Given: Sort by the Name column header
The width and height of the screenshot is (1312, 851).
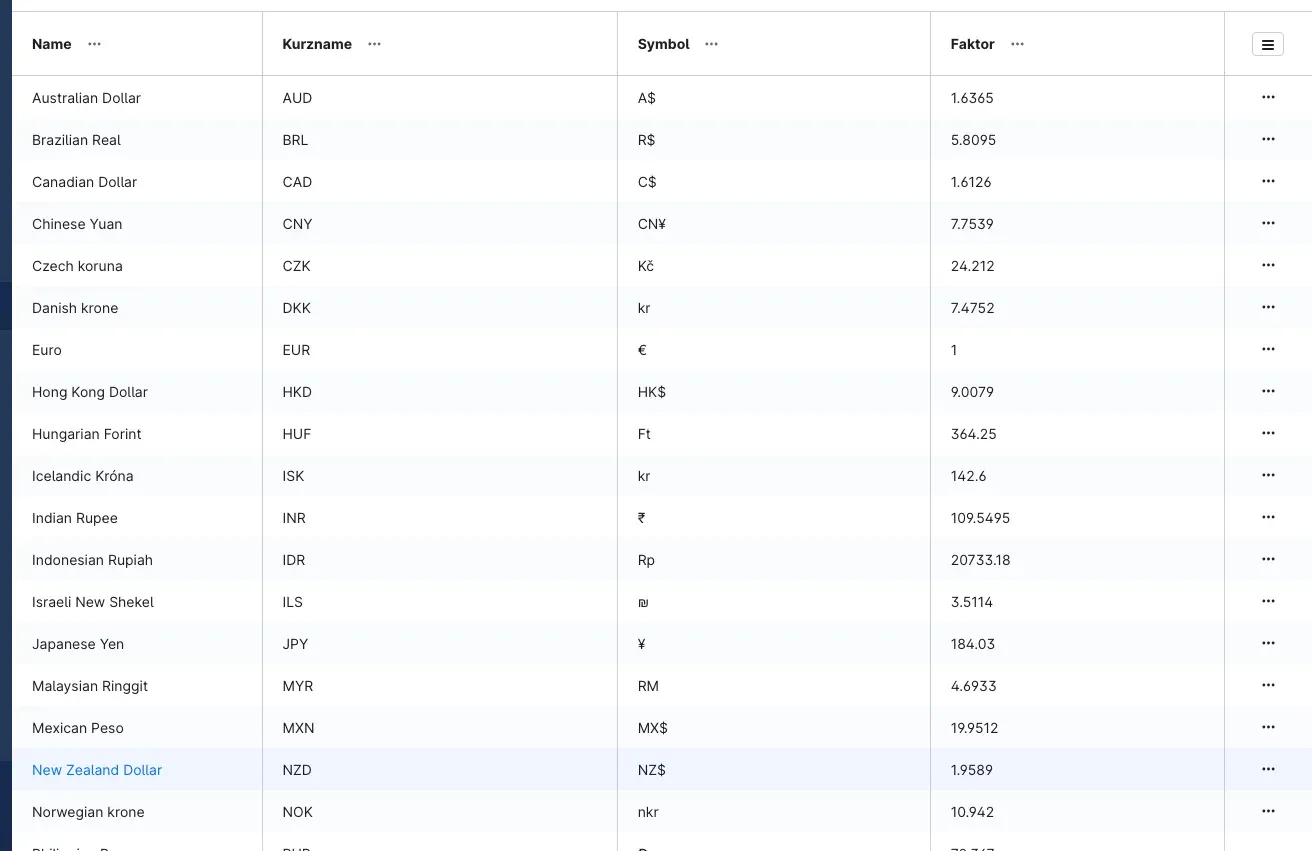Looking at the screenshot, I should pos(52,44).
